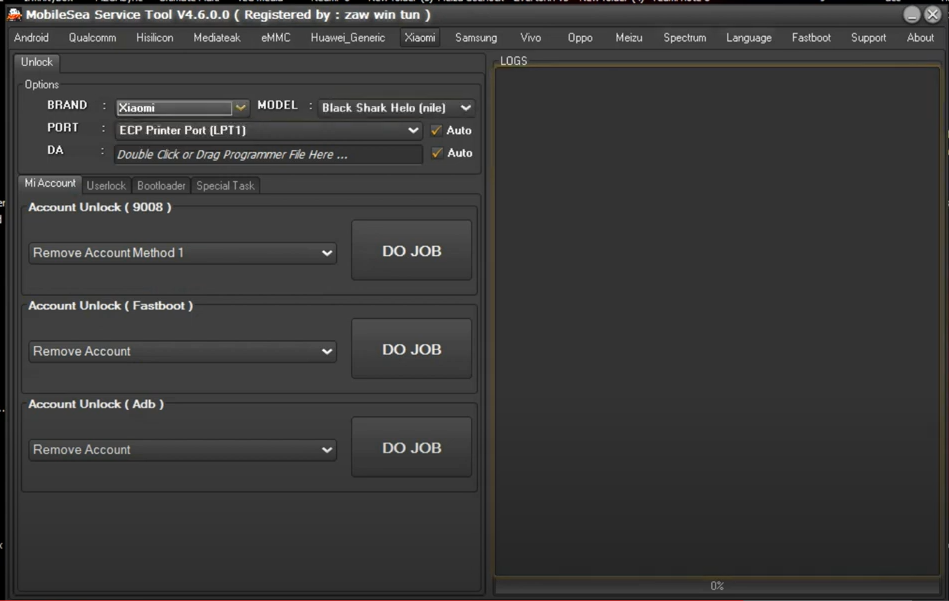Click the 0% progress bar
949x601 pixels.
click(717, 586)
